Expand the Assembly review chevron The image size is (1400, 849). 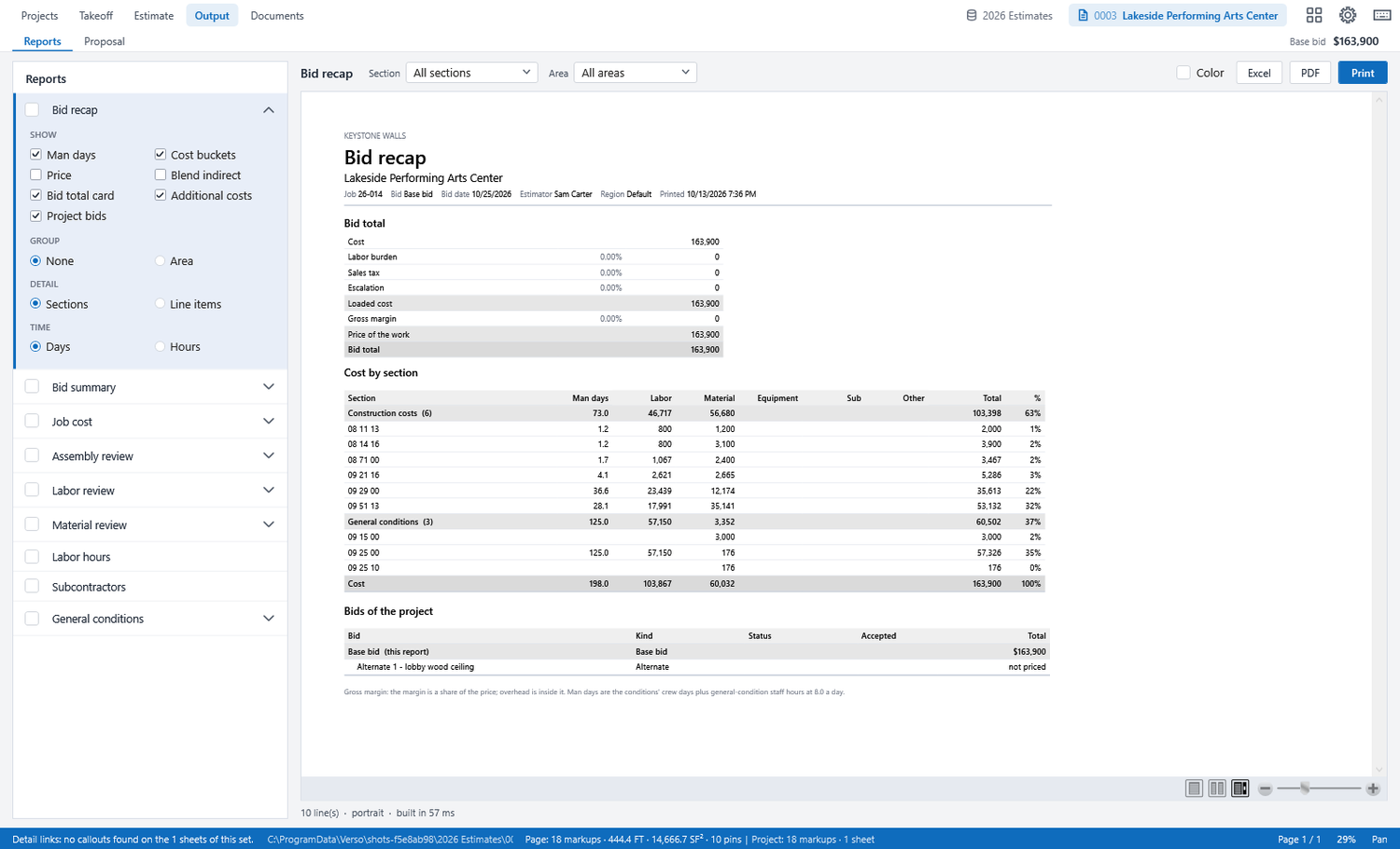(269, 456)
